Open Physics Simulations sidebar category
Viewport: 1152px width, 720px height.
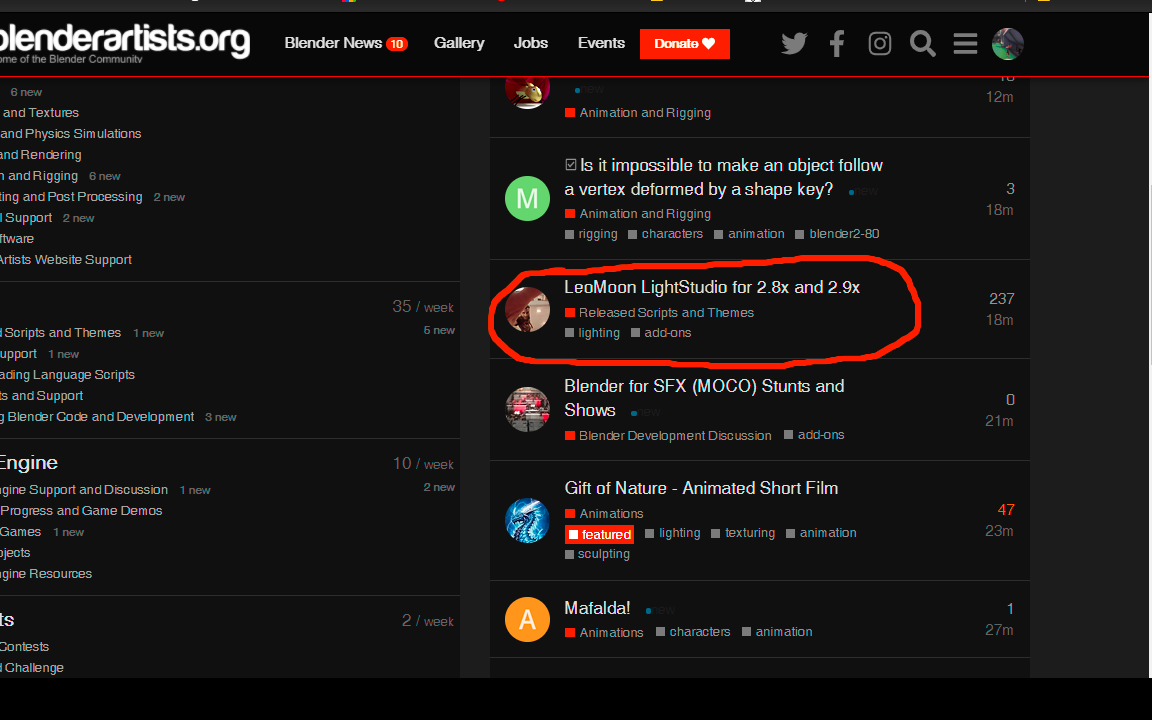coord(71,134)
